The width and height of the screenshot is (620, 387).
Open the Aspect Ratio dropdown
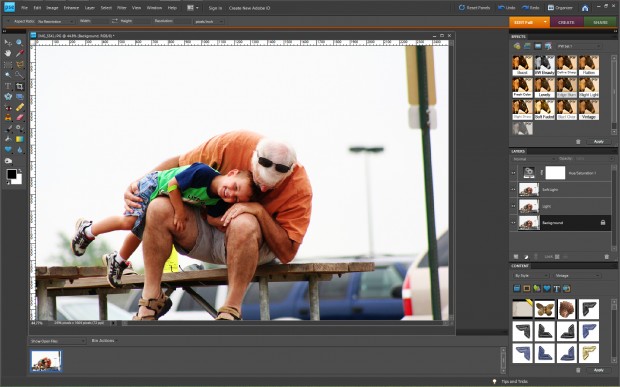pos(56,21)
